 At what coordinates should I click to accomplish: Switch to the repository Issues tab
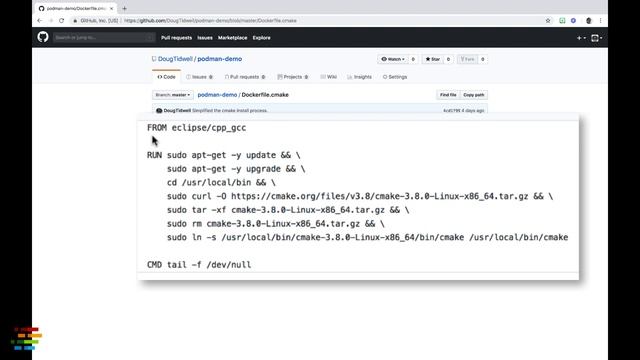pos(200,77)
